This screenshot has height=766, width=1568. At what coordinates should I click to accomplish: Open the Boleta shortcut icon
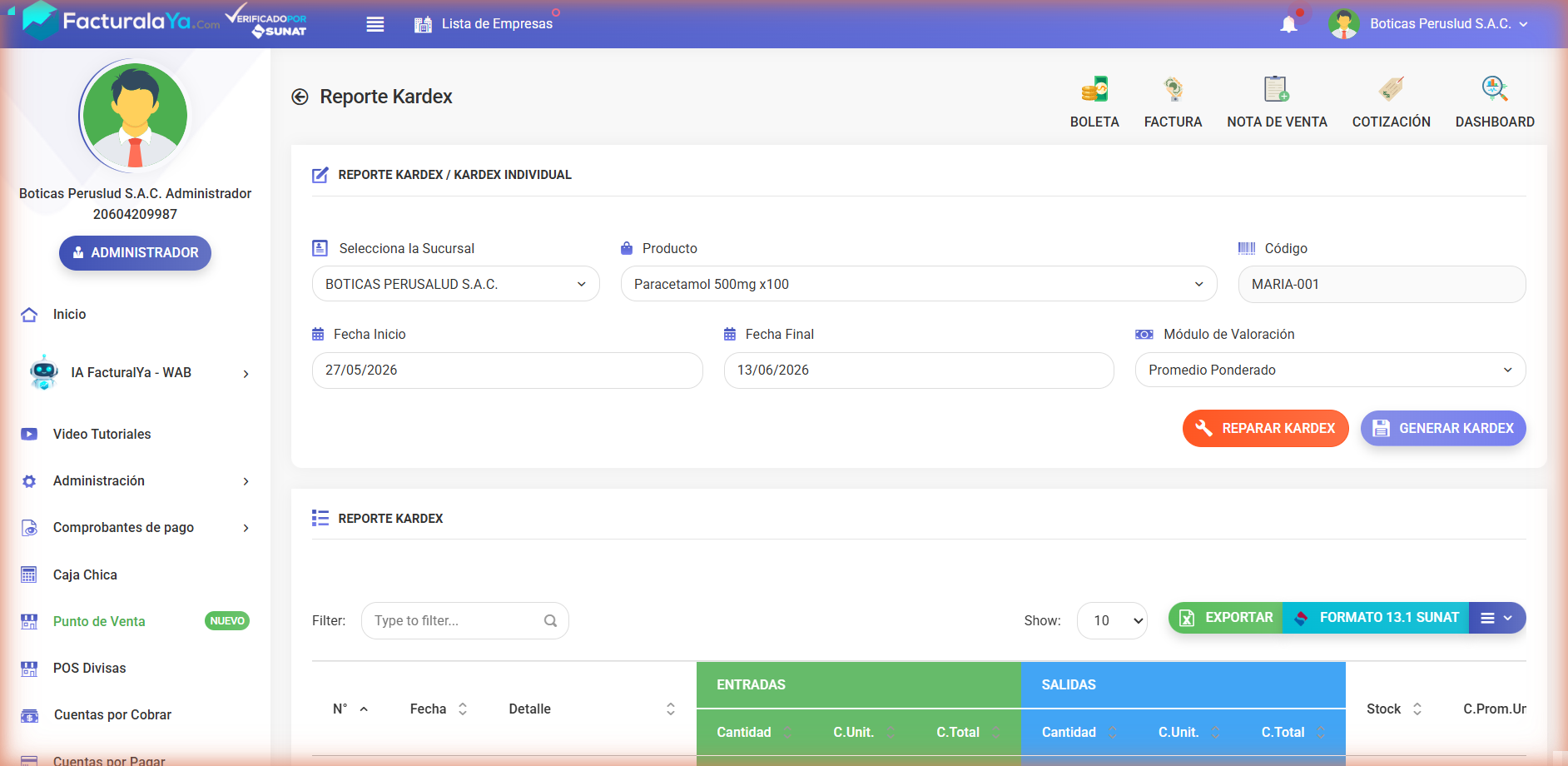tap(1094, 89)
